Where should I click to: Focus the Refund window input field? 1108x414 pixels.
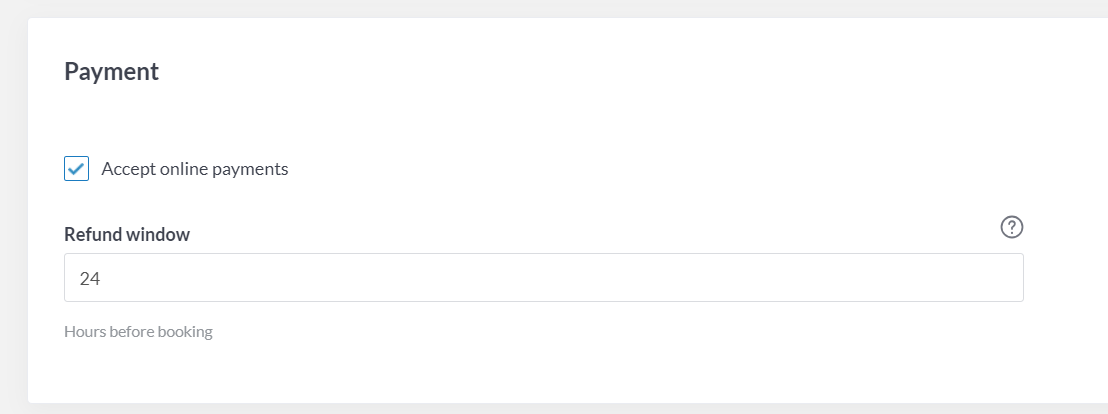[x=543, y=278]
